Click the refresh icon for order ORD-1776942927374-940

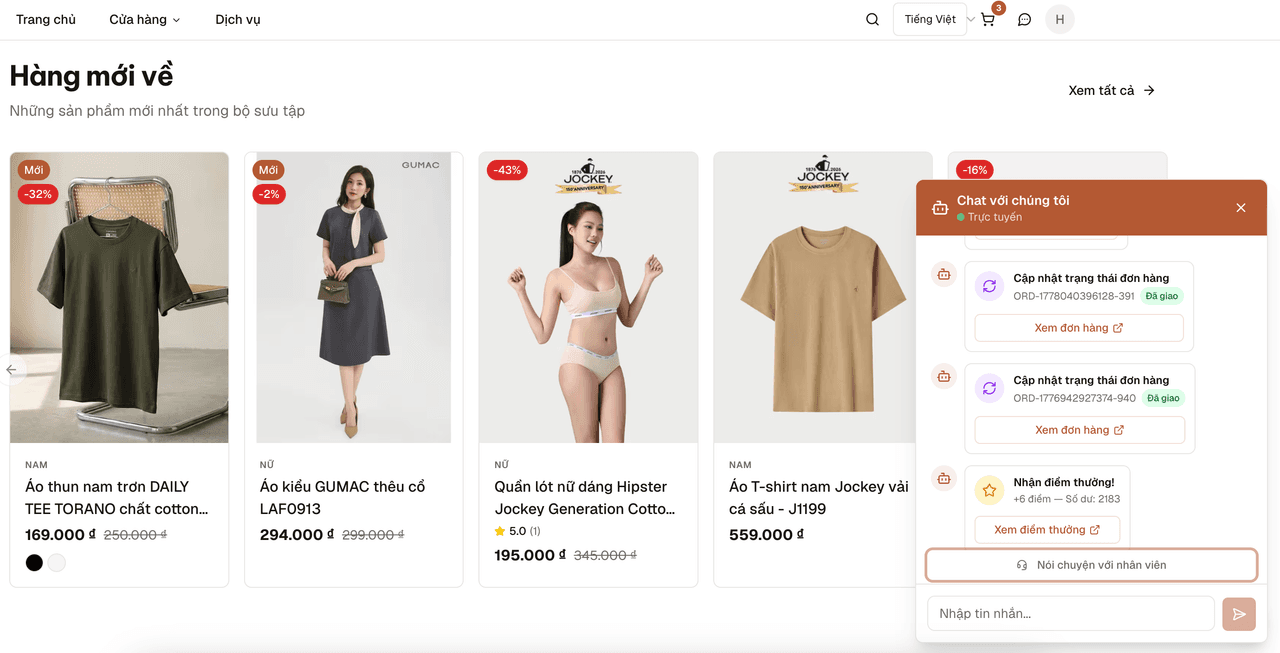(x=989, y=388)
